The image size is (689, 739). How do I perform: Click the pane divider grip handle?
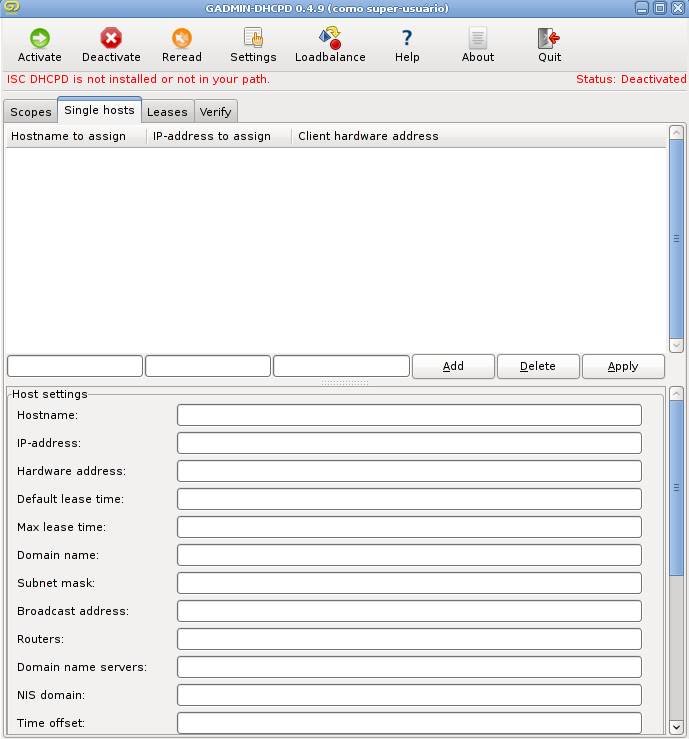[x=344, y=383]
